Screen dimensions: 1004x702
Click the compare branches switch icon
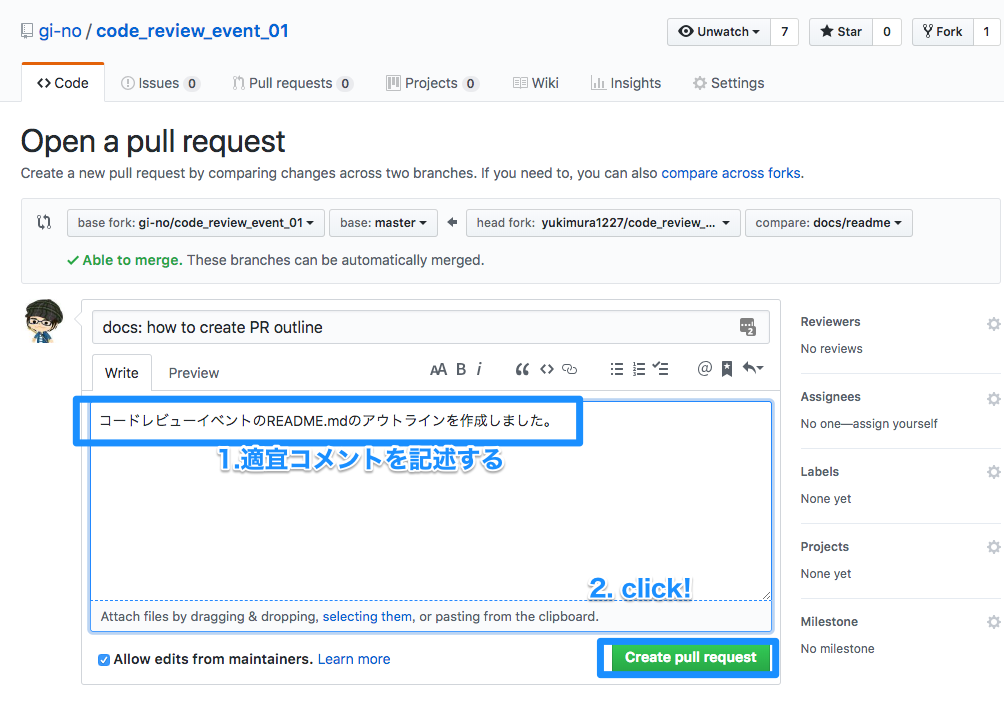point(44,222)
